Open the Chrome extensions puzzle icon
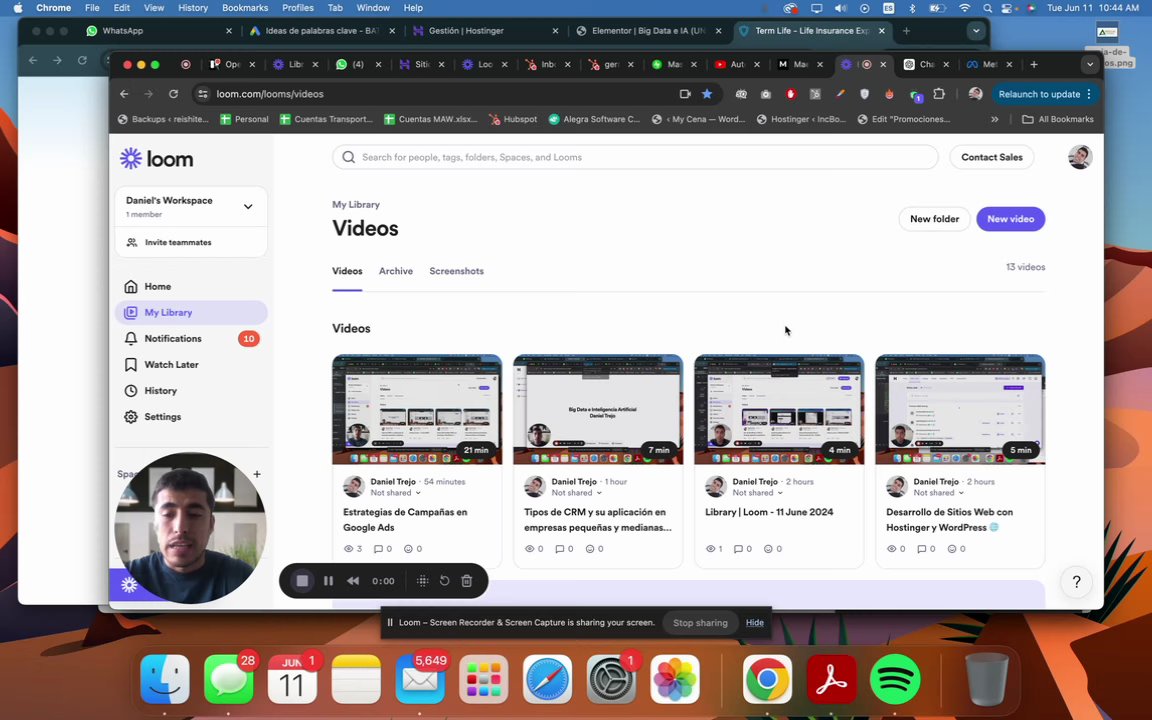The width and height of the screenshot is (1152, 720). [x=939, y=94]
